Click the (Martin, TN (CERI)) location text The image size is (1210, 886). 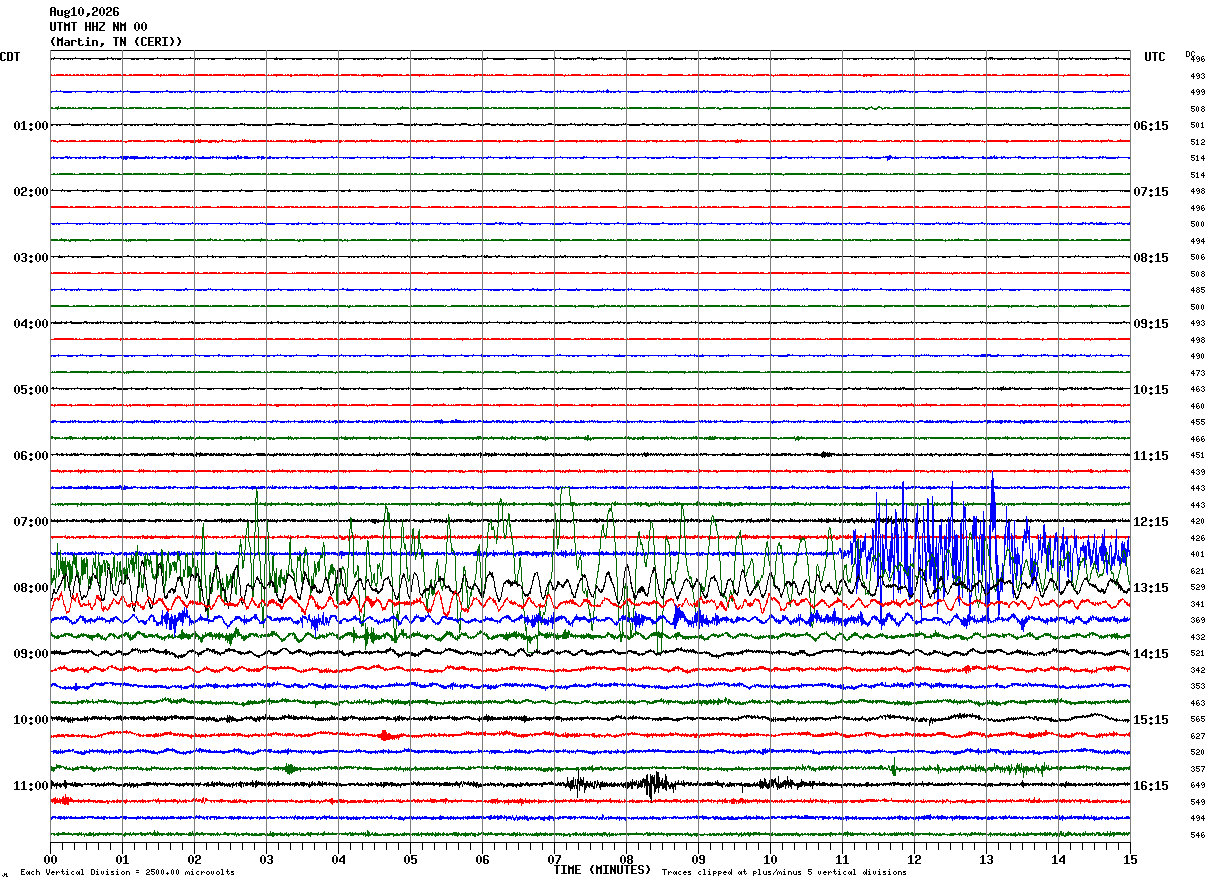coord(116,42)
